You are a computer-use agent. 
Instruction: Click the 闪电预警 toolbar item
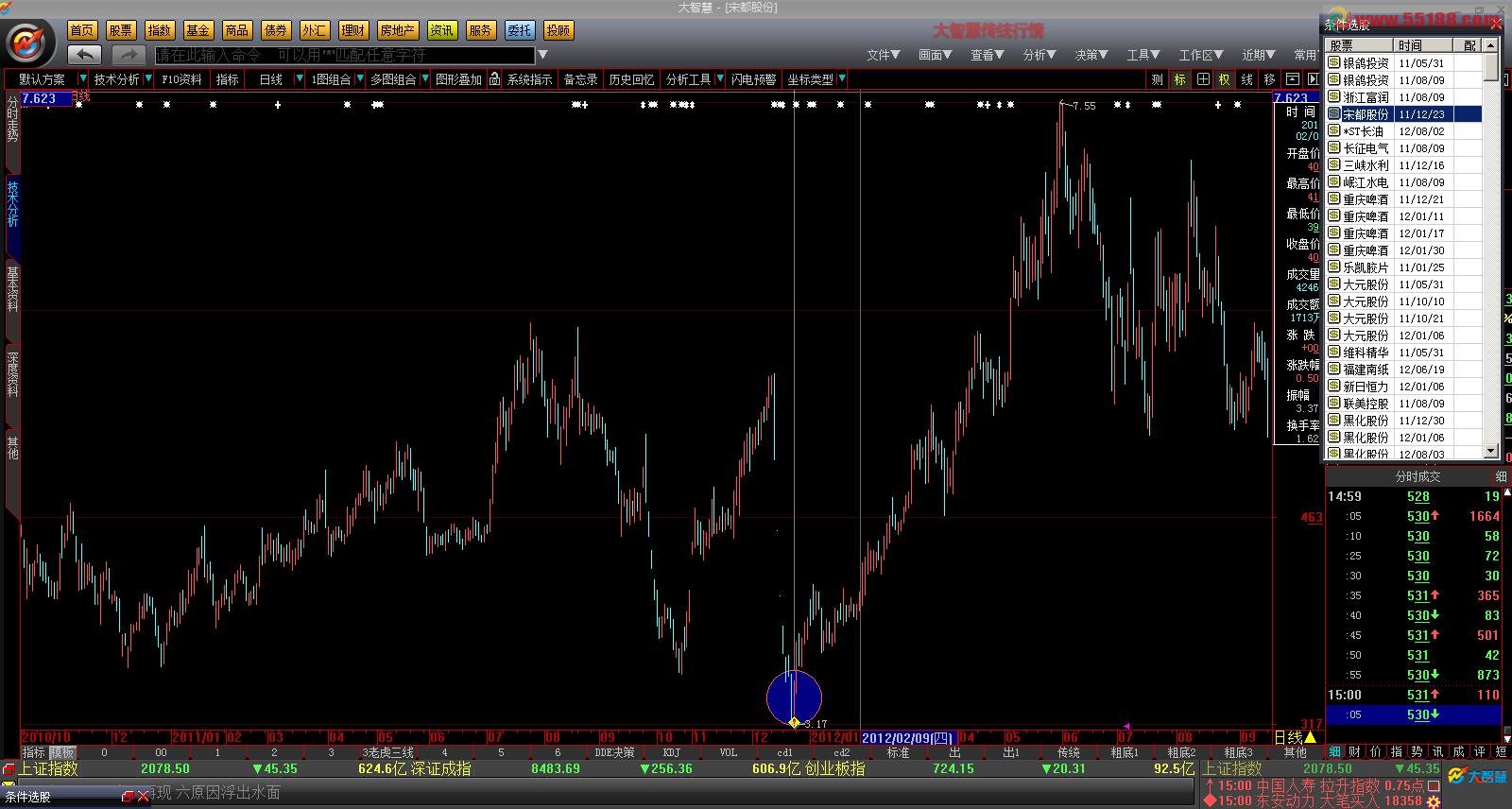click(753, 79)
